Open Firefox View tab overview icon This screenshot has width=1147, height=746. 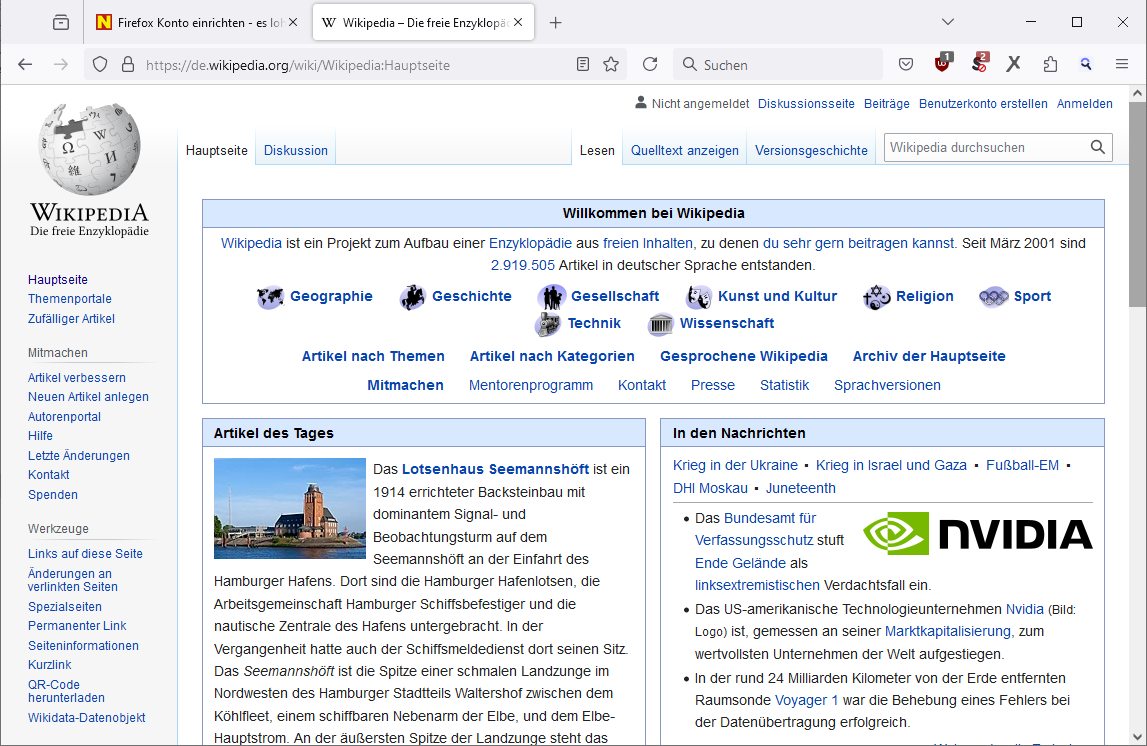click(61, 23)
